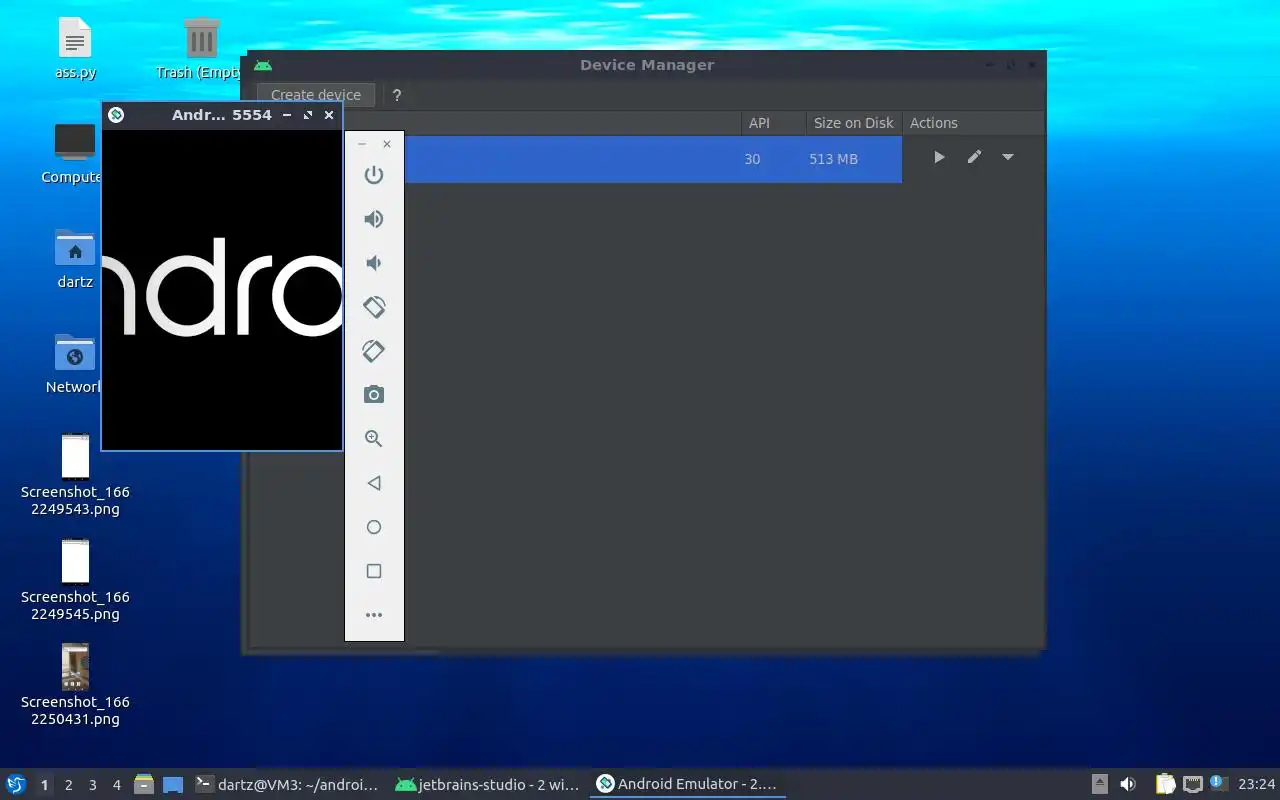Activate the emulator zoom magnifier
The width and height of the screenshot is (1280, 800).
(374, 439)
